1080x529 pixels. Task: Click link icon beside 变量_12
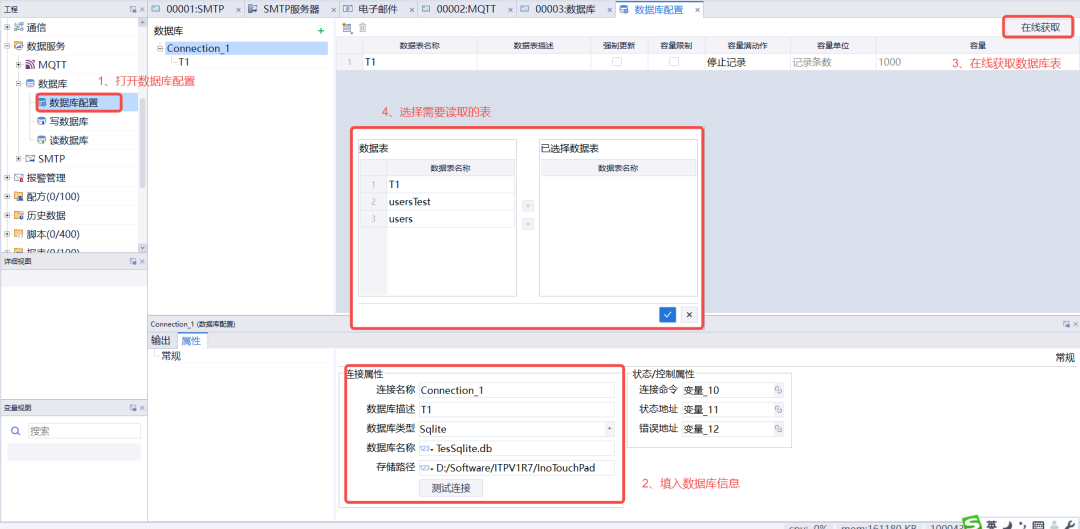[778, 428]
